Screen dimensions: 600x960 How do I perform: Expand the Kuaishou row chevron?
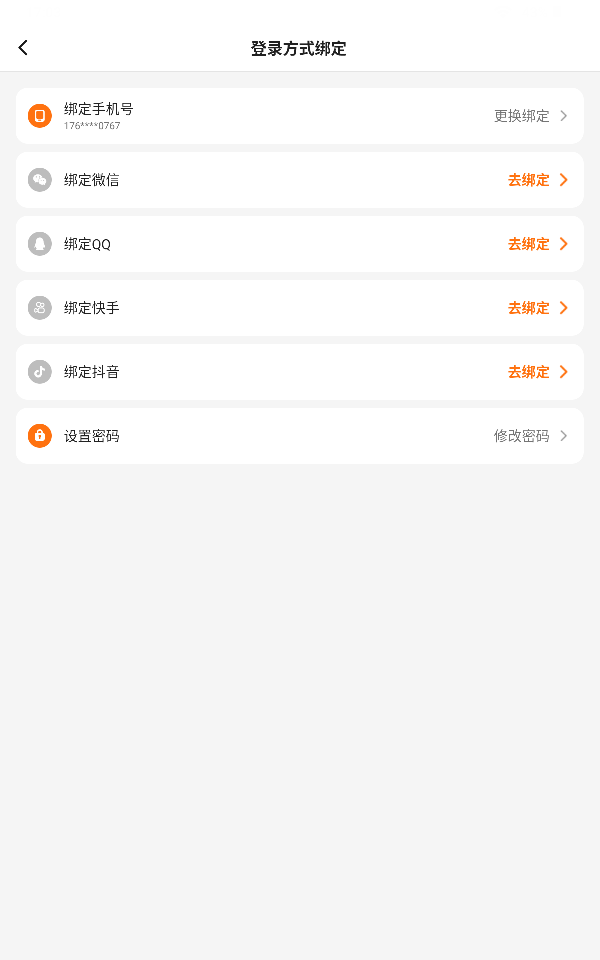click(x=564, y=308)
